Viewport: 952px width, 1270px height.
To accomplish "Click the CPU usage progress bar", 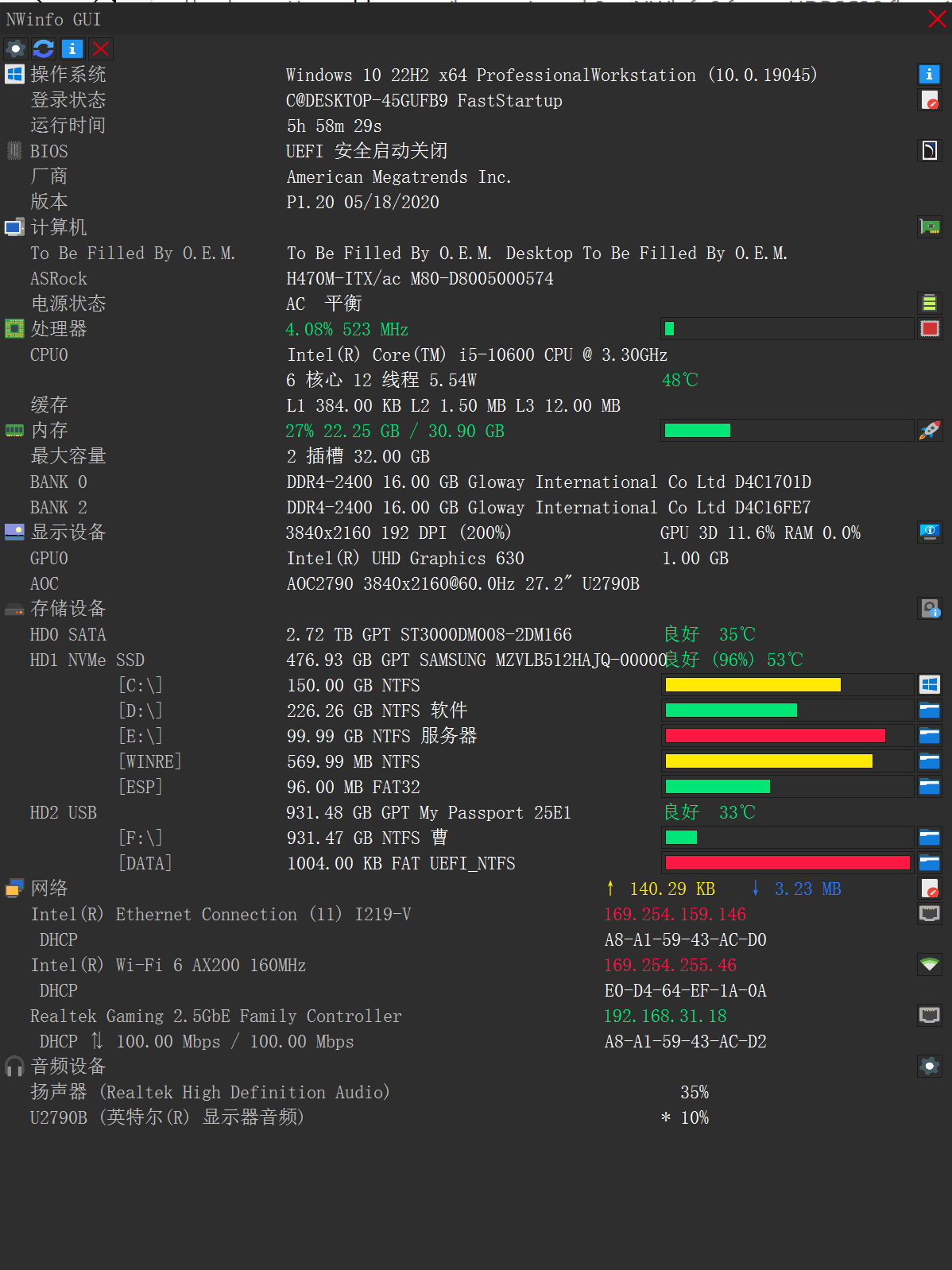I will (x=787, y=329).
